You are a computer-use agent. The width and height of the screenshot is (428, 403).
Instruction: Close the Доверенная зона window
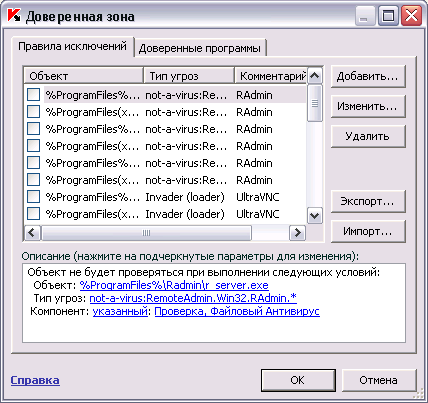tap(411, 16)
